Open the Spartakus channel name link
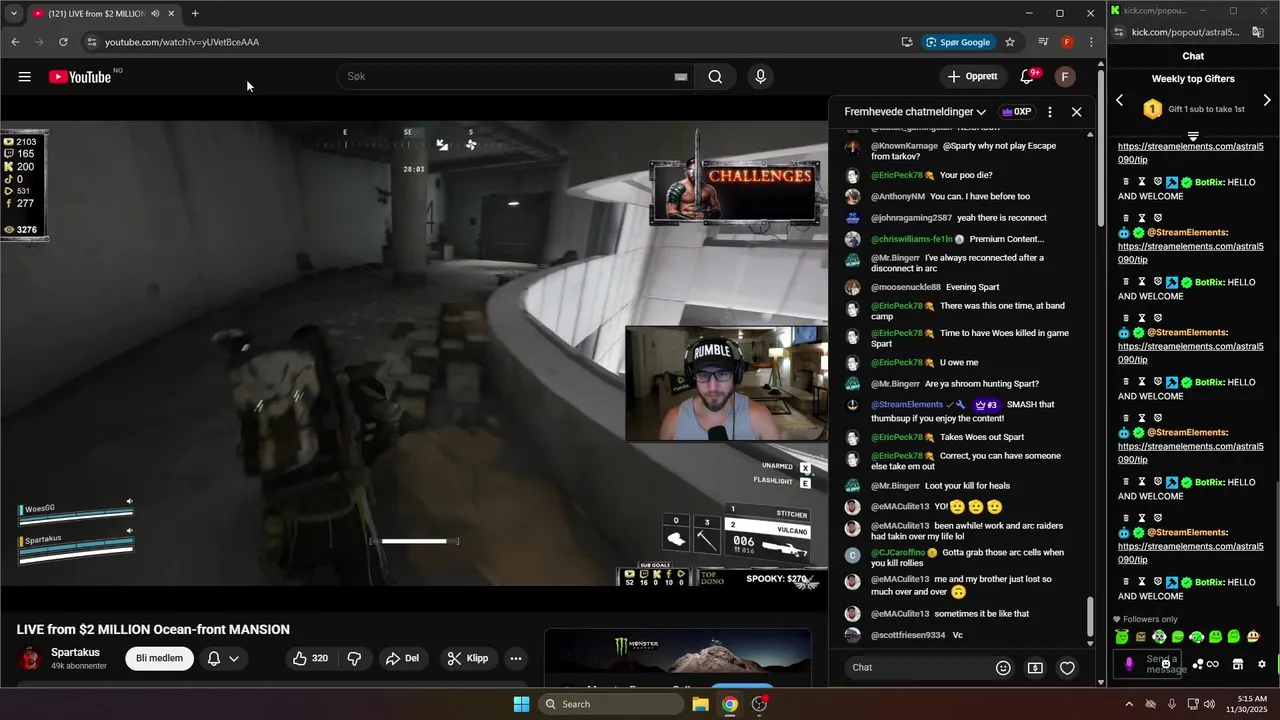 (75, 652)
